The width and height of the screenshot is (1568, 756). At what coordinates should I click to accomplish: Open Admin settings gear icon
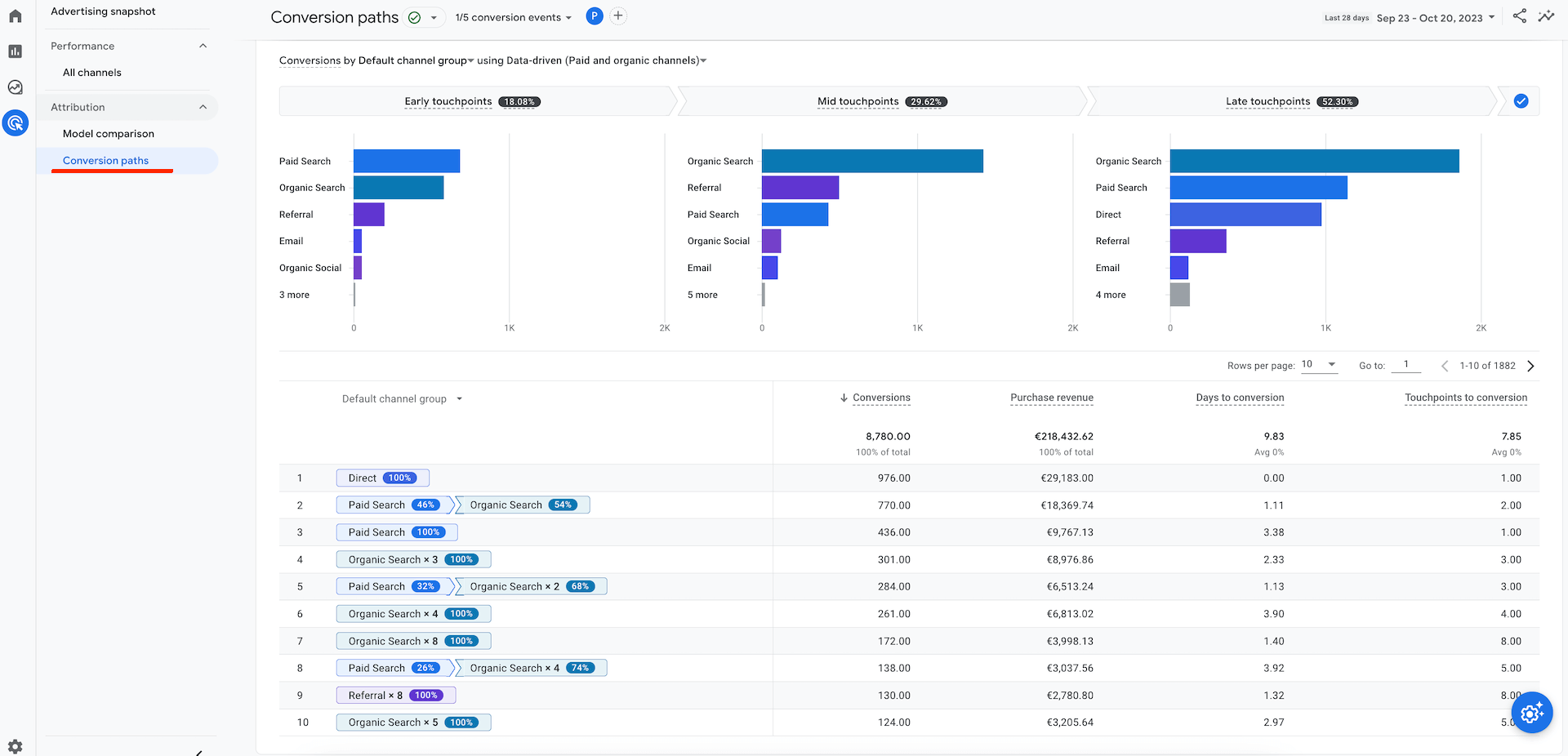point(15,746)
